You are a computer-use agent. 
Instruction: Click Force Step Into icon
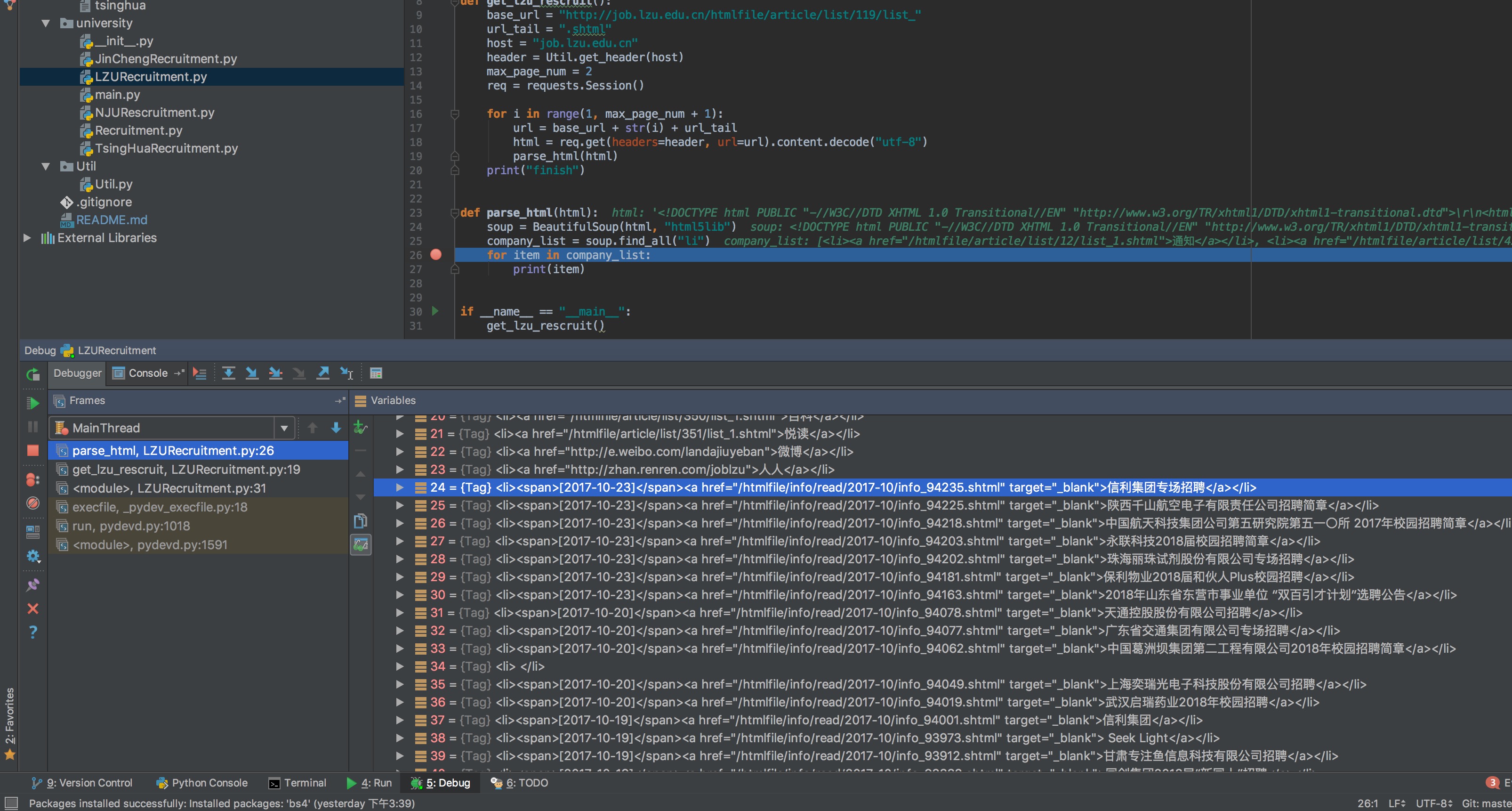[x=299, y=373]
